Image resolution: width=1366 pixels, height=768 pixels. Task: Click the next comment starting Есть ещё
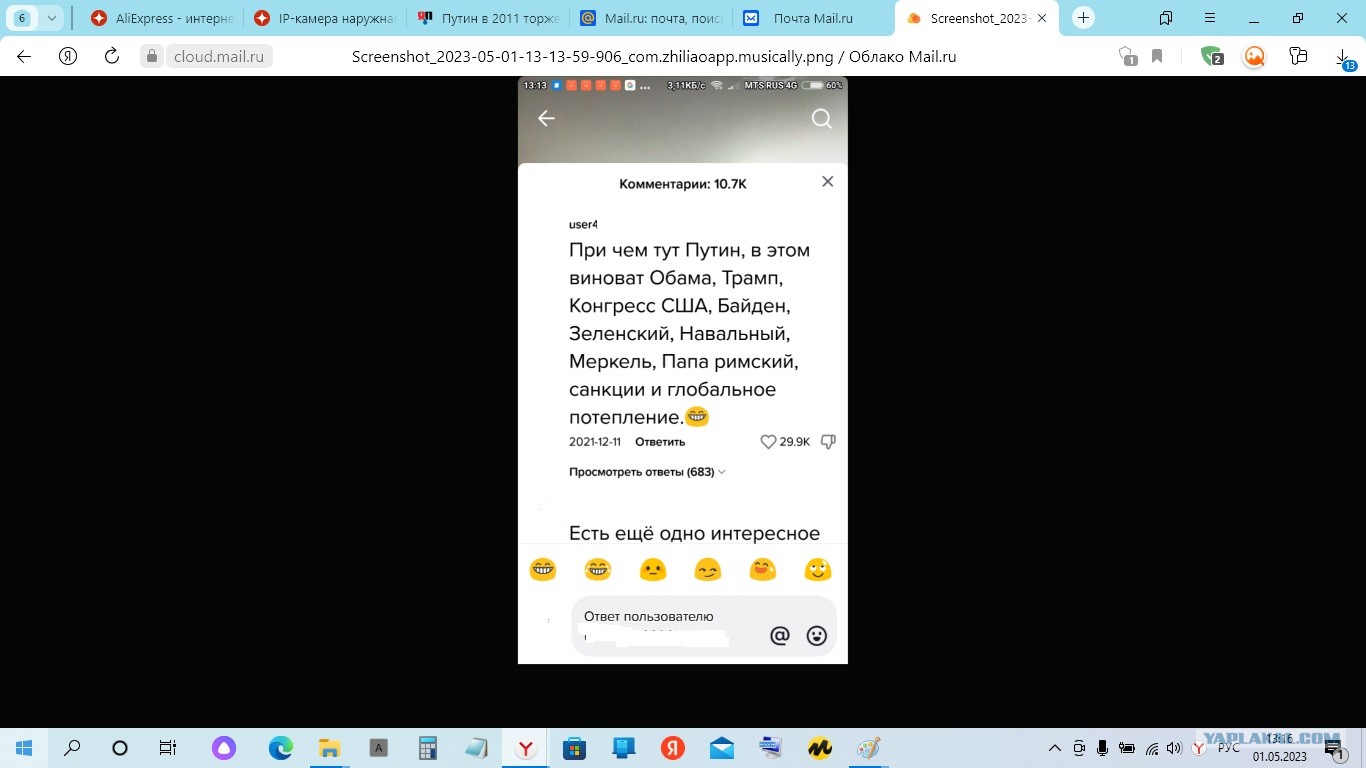(x=694, y=533)
